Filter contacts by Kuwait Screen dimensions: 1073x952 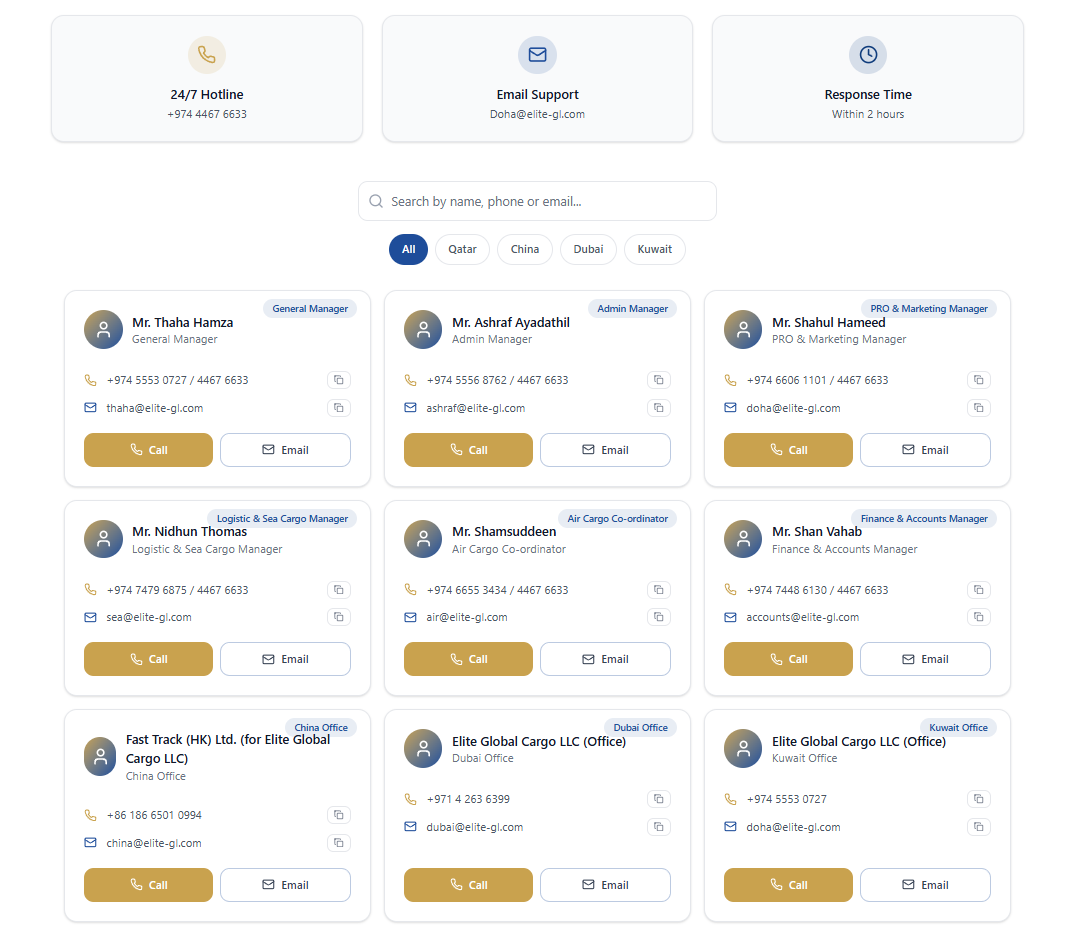(x=655, y=249)
